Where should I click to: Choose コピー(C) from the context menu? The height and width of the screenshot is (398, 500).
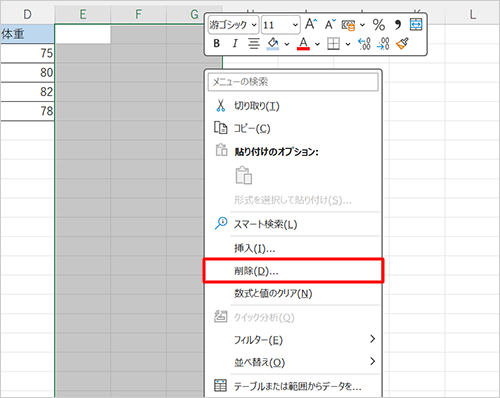point(293,128)
